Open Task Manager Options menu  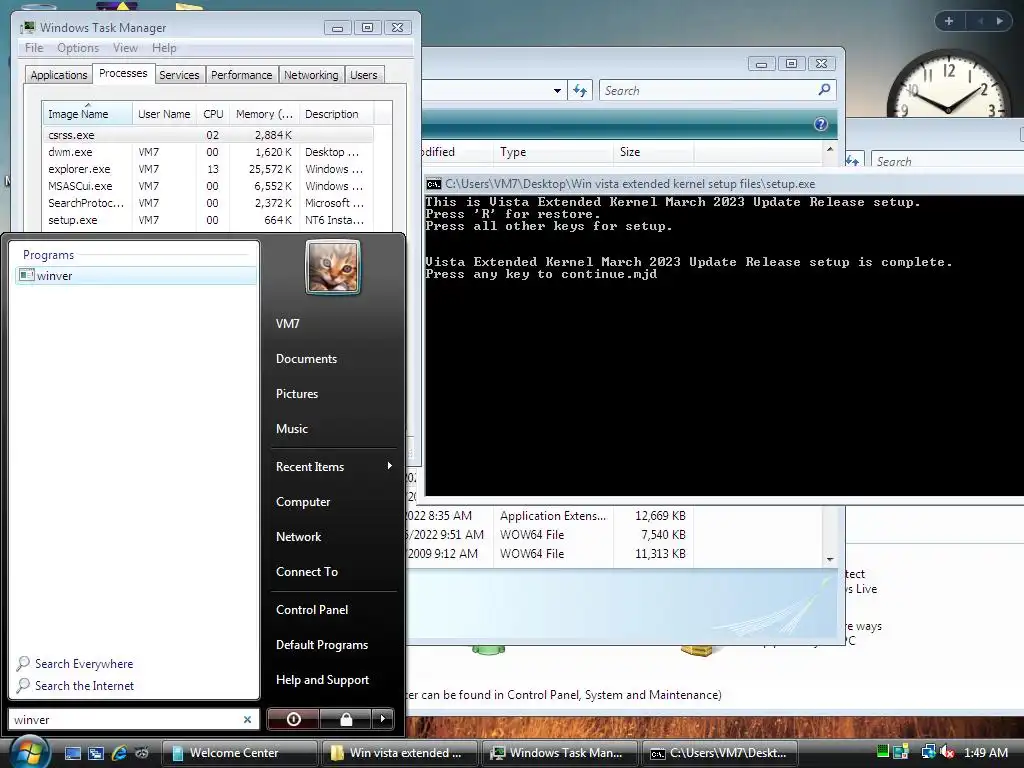[78, 48]
